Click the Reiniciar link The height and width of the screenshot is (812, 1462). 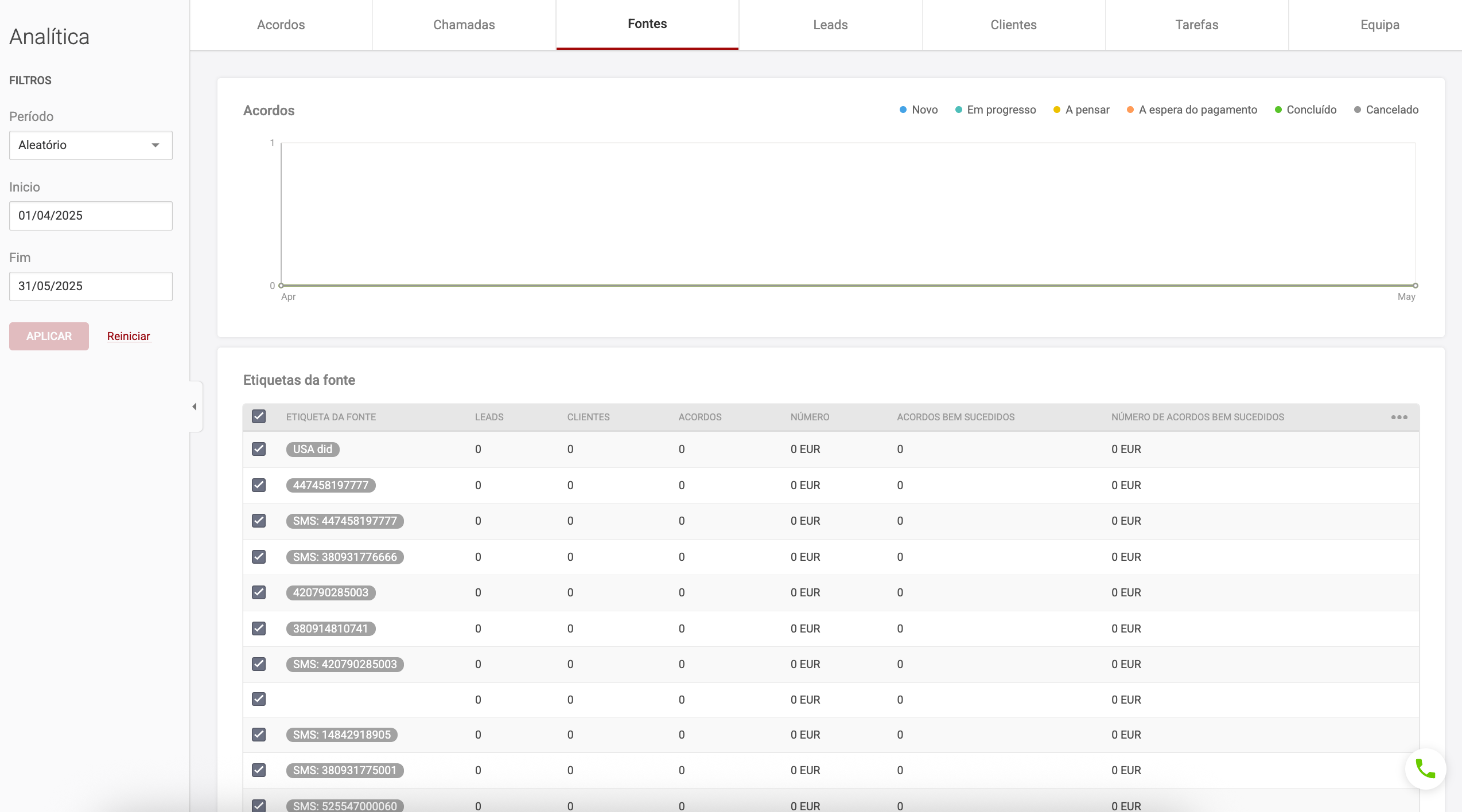tap(129, 336)
